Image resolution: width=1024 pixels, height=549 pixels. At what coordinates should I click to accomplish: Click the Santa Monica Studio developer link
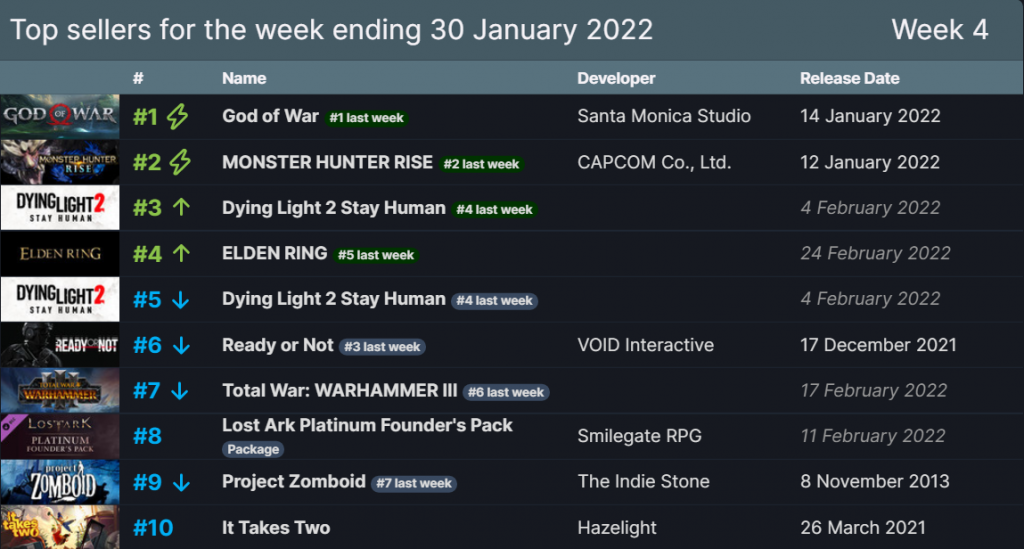pos(664,116)
